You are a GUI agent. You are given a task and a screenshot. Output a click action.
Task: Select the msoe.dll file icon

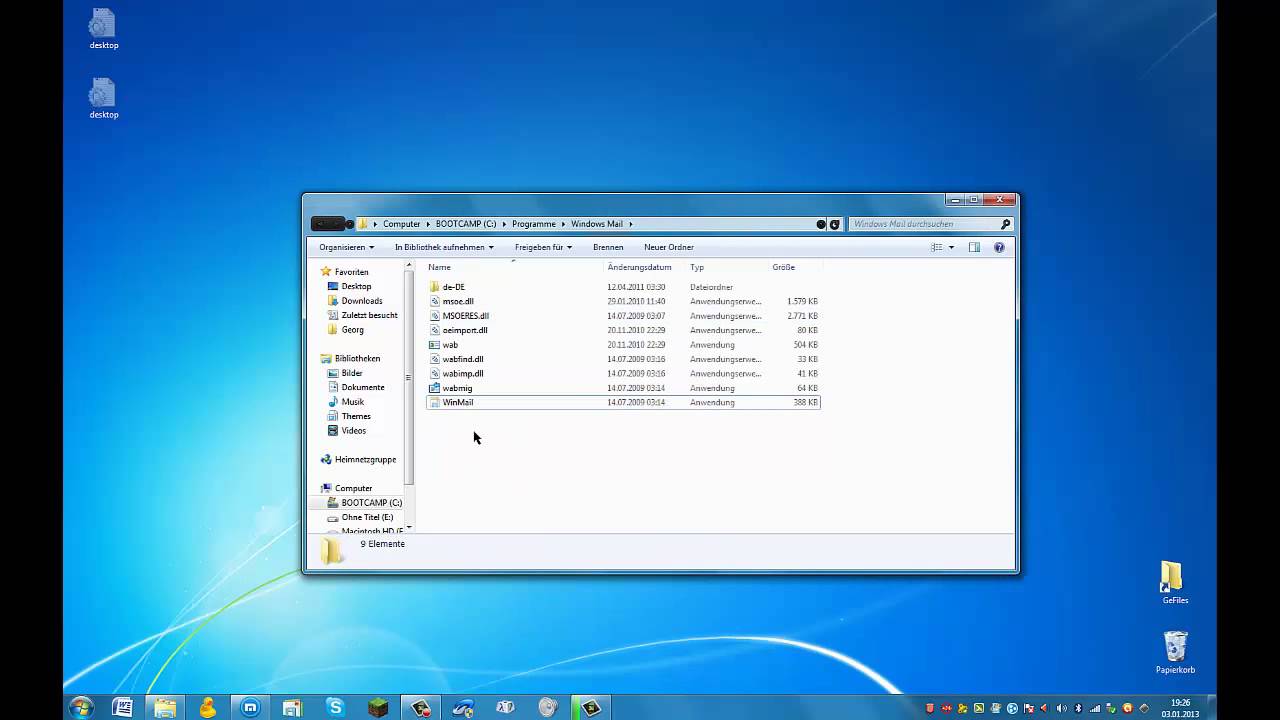pyautogui.click(x=434, y=301)
